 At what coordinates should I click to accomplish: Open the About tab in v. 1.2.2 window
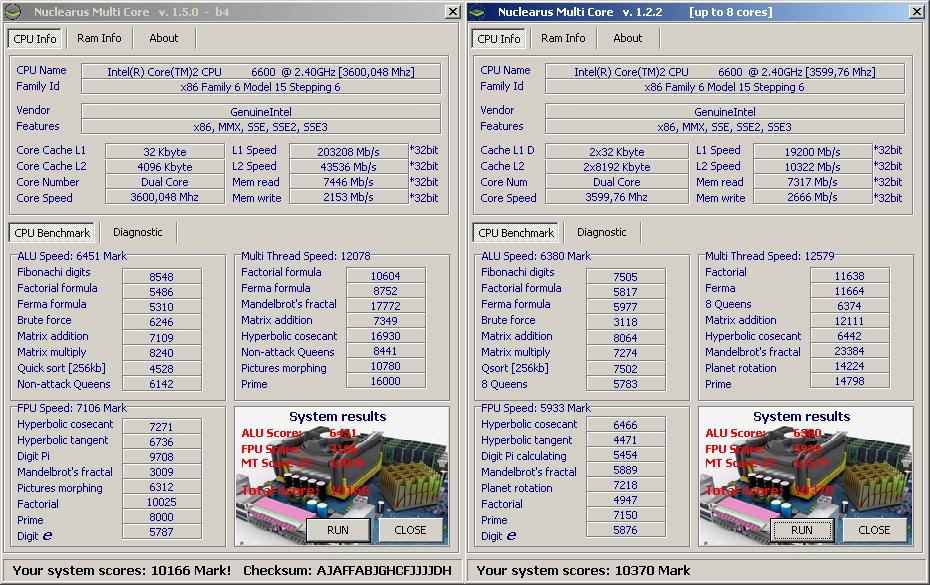coord(628,38)
